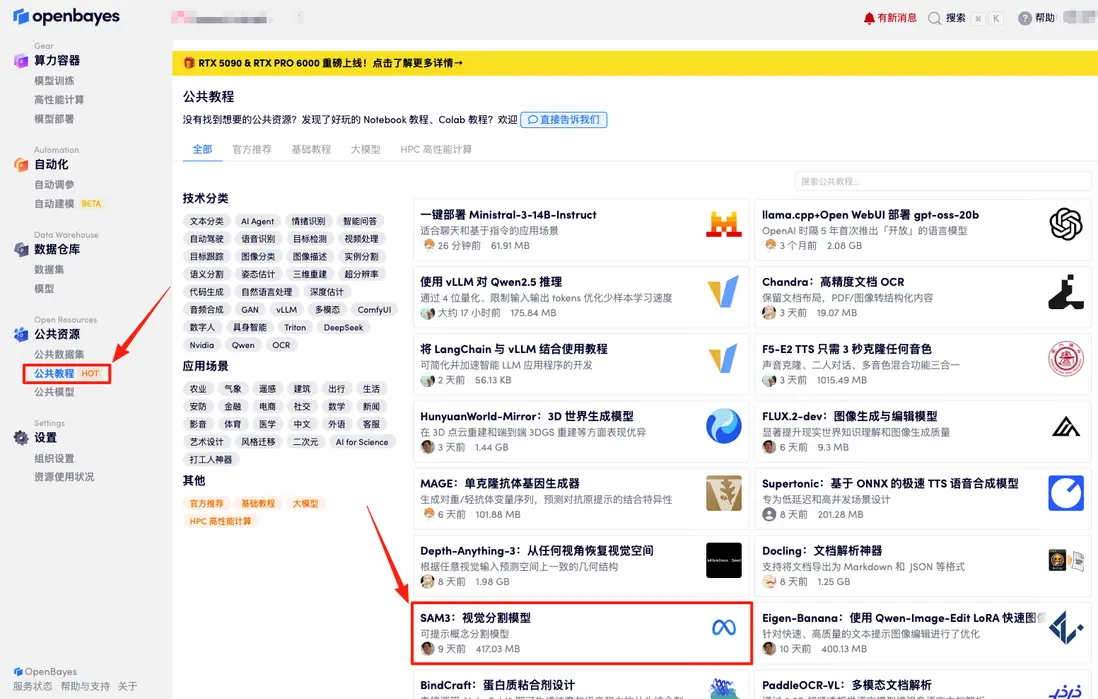Image resolution: width=1098 pixels, height=699 pixels.
Task: Click the search magnifier icon
Action: pos(934,18)
